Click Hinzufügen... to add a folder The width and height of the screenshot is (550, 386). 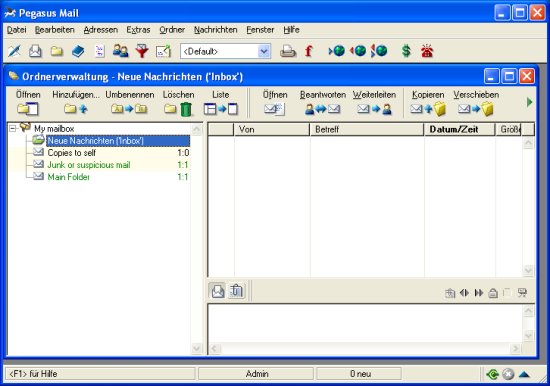pos(76,102)
